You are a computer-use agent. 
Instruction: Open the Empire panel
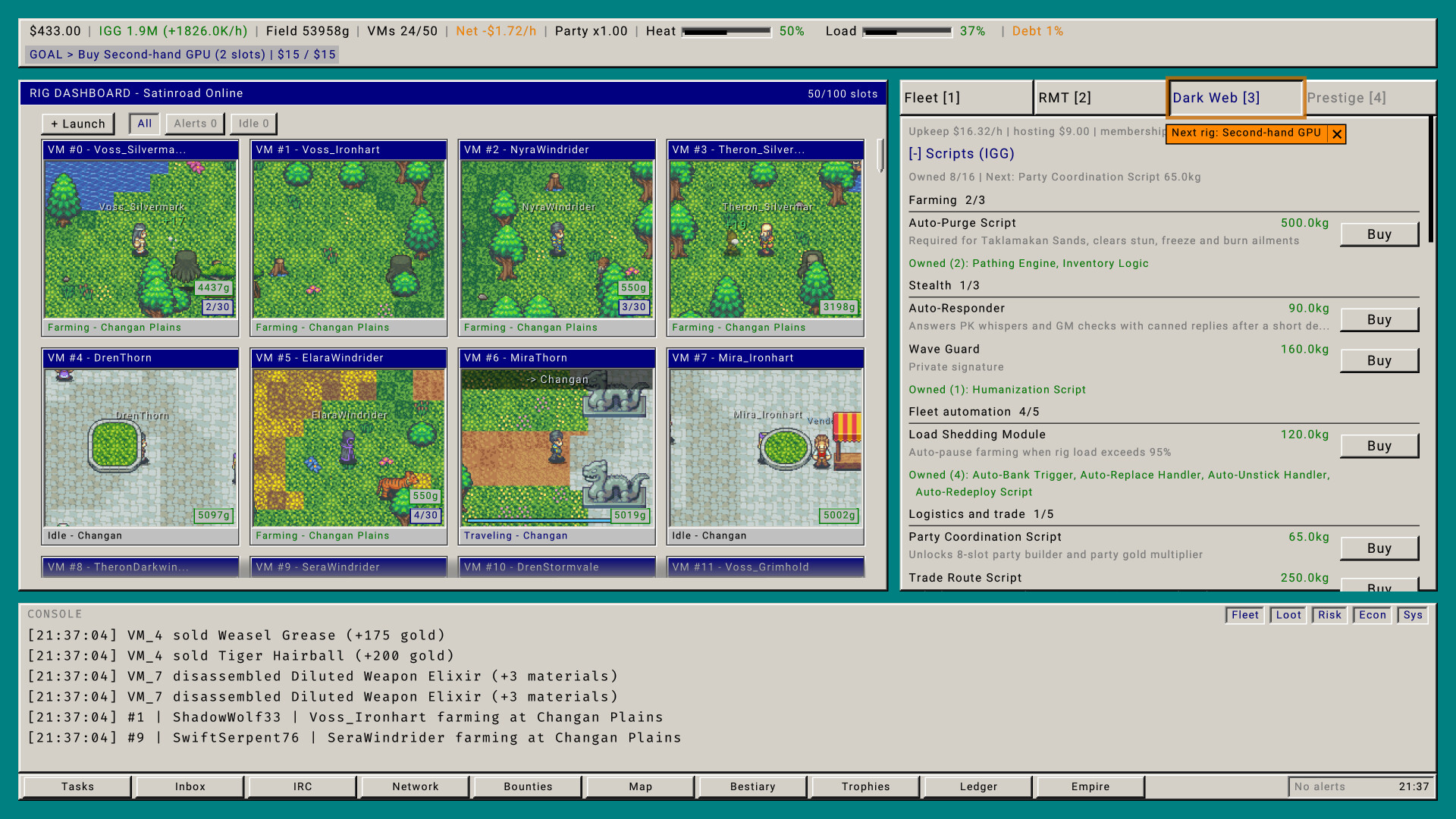[x=1090, y=786]
